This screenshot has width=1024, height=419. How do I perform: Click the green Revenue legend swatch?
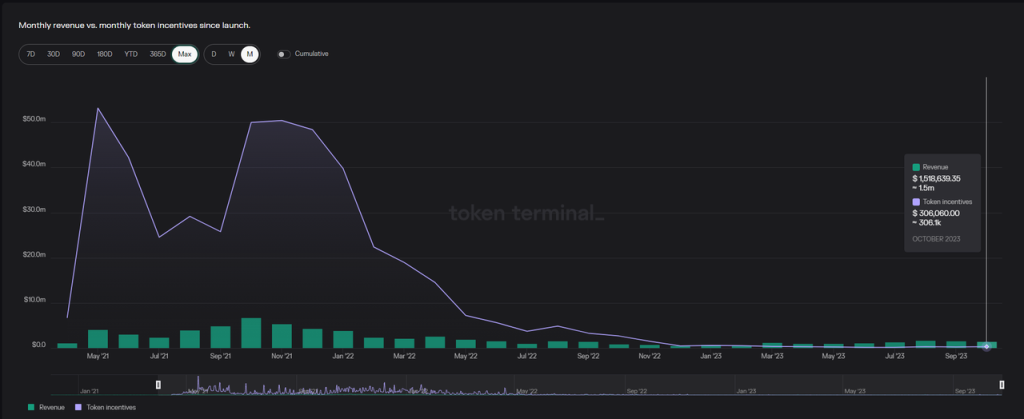tap(32, 407)
